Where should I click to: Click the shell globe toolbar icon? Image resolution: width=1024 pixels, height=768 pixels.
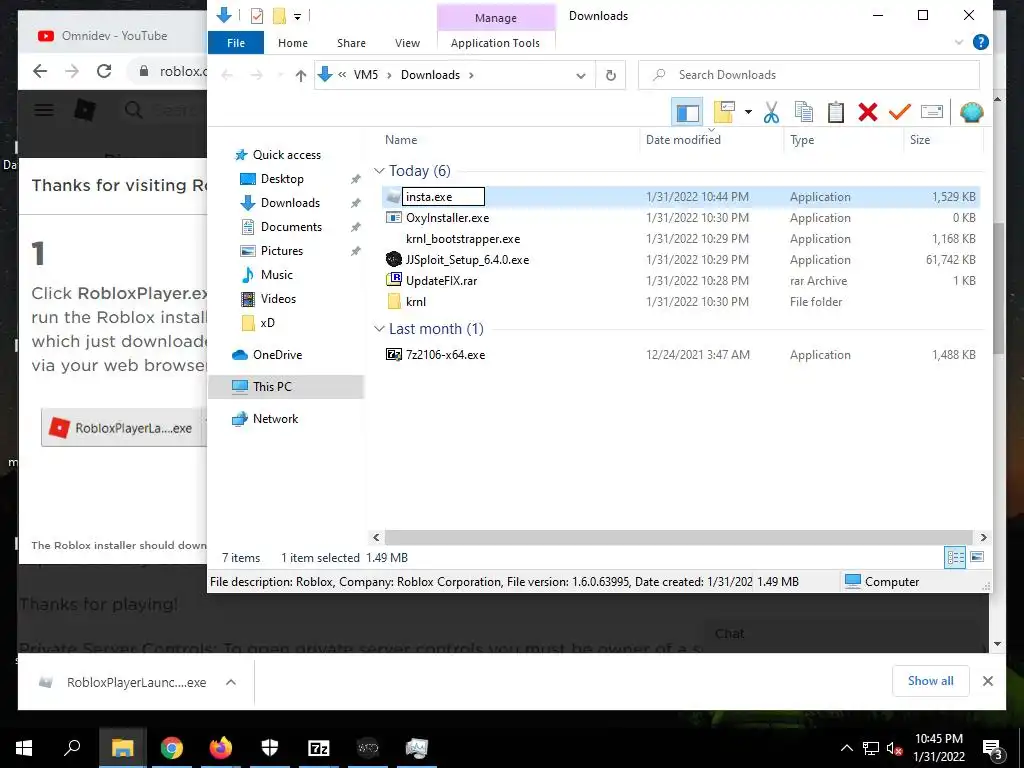click(x=971, y=112)
